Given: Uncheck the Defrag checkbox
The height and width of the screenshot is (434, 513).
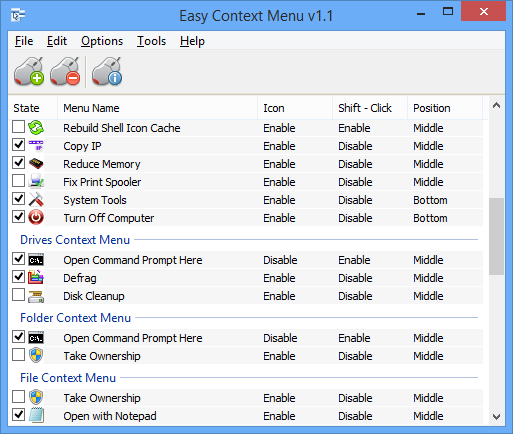Looking at the screenshot, I should coord(18,276).
